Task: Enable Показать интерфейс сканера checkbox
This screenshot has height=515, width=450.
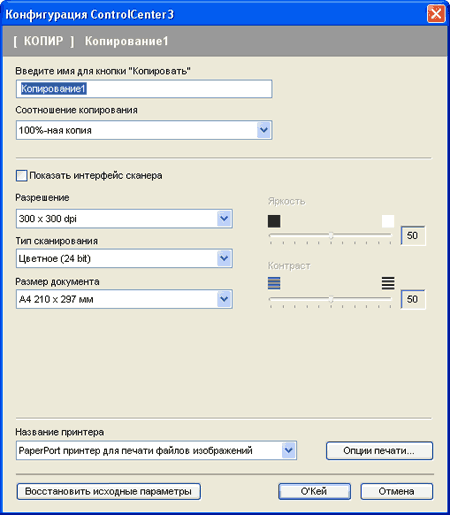Action: click(x=22, y=176)
